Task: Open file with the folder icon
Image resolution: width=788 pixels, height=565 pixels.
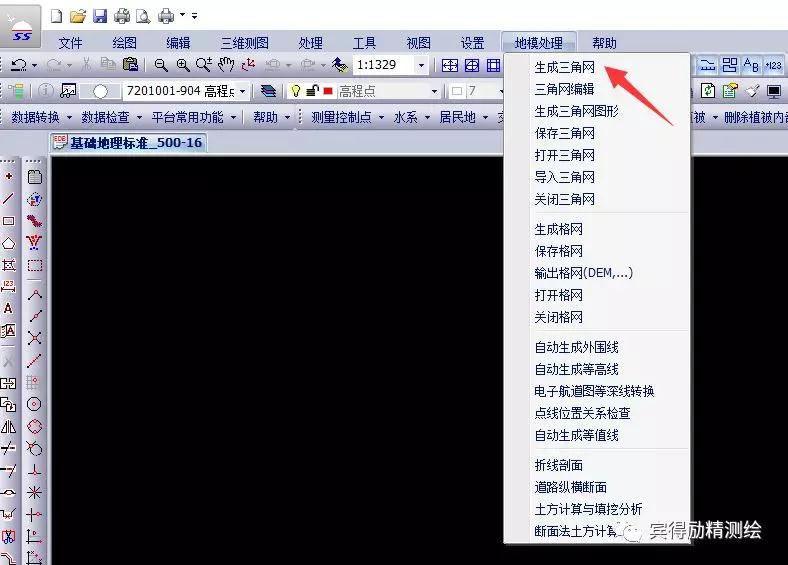Action: tap(78, 16)
